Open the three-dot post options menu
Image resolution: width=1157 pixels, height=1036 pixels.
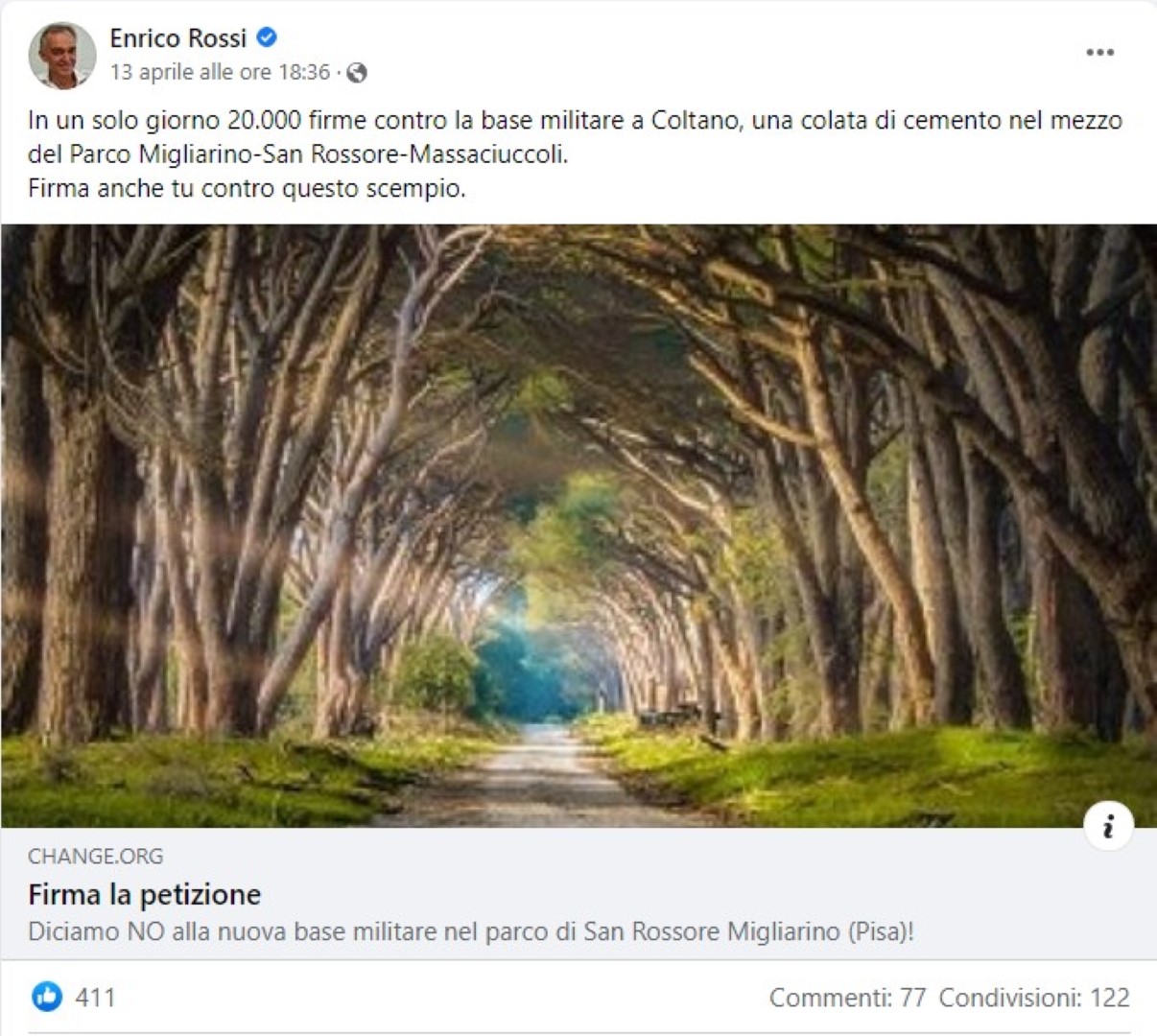[x=1099, y=52]
